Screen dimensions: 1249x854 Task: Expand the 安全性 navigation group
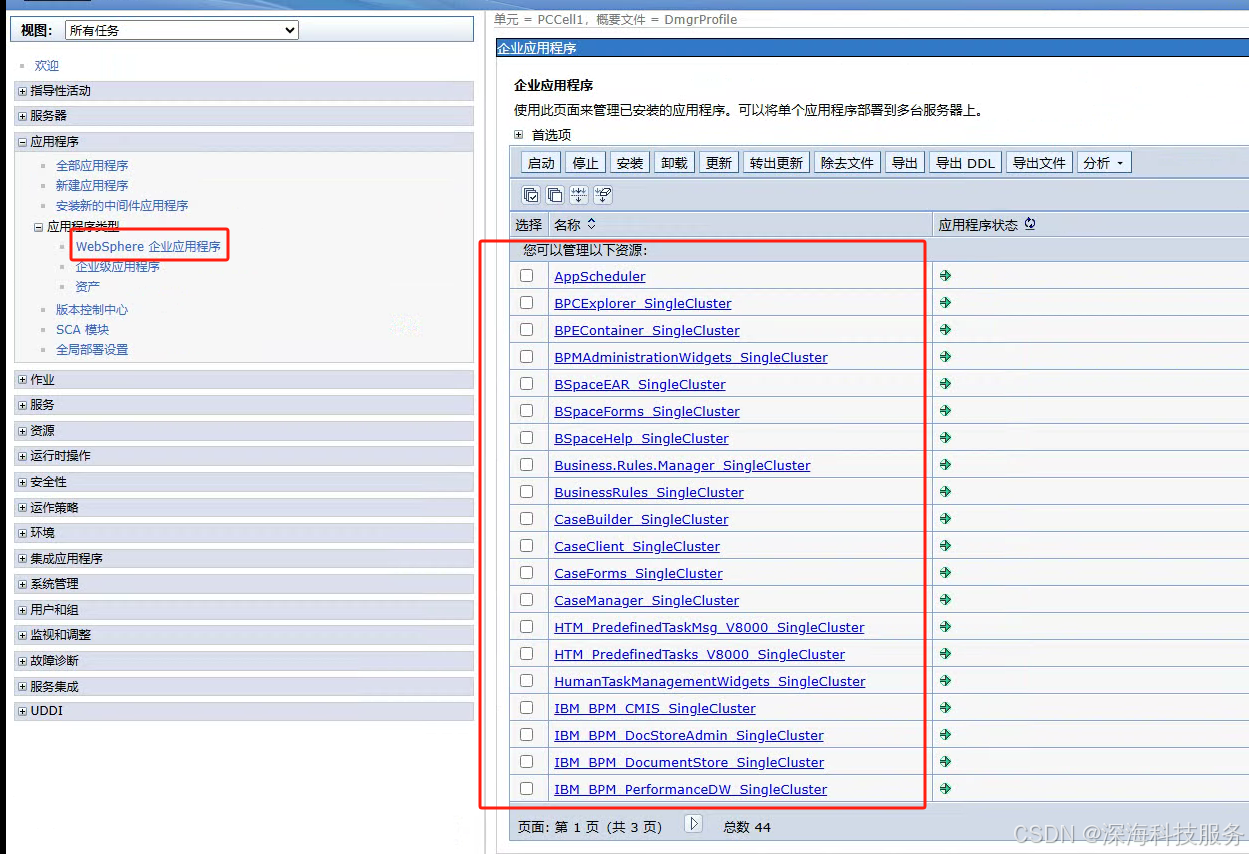tap(23, 482)
